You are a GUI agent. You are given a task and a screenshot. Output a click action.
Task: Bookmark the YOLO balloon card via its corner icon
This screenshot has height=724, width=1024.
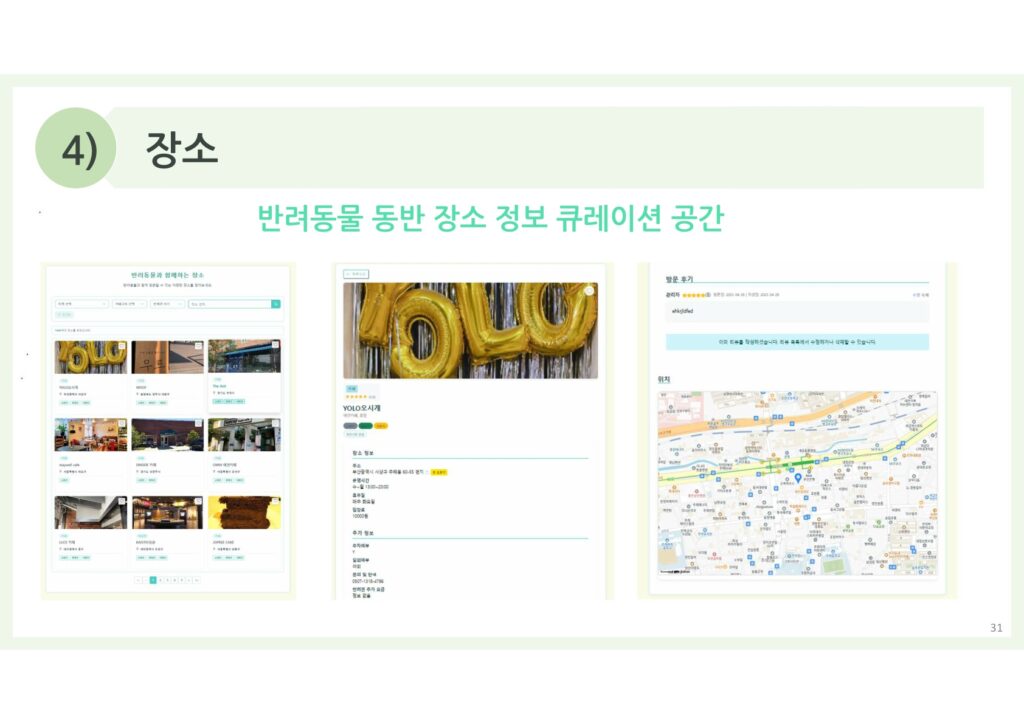[122, 345]
